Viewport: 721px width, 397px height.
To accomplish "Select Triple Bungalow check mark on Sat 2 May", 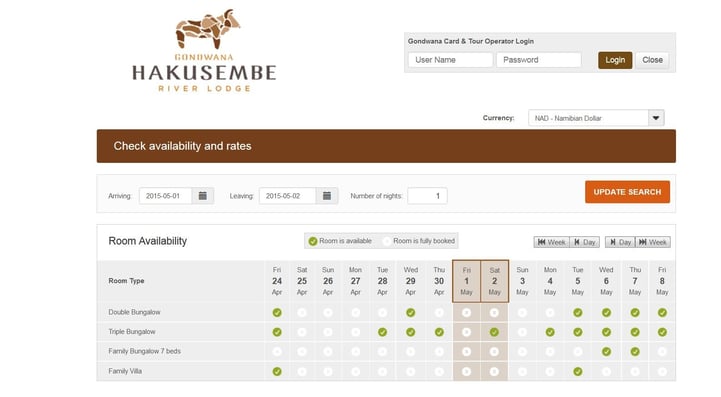I will tap(494, 332).
